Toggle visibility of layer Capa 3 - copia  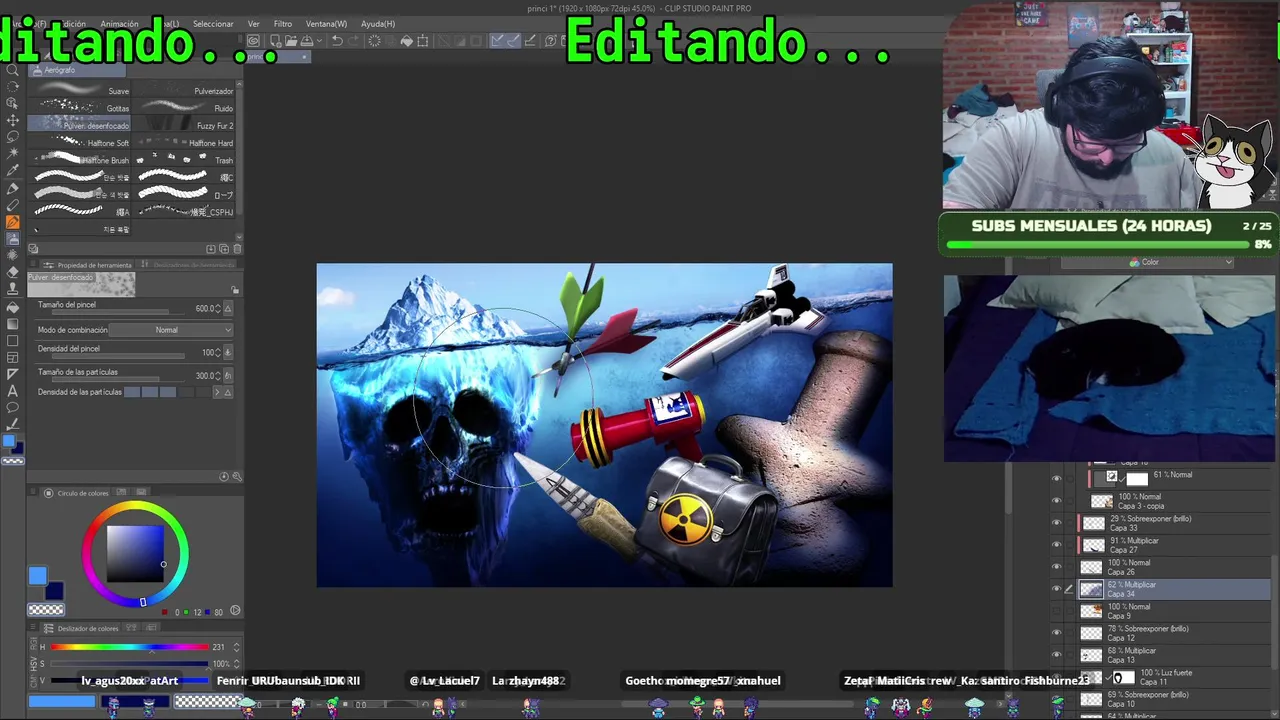coord(1056,501)
